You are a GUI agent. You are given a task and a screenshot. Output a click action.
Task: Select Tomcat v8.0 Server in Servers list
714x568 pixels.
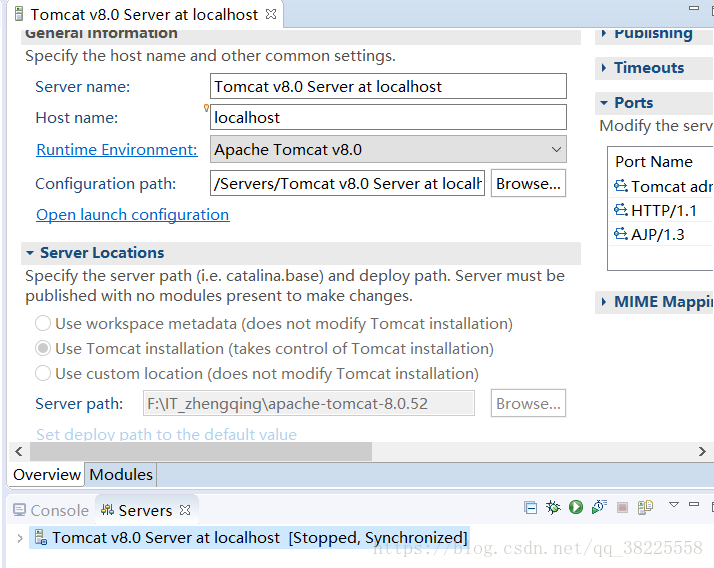pyautogui.click(x=249, y=537)
